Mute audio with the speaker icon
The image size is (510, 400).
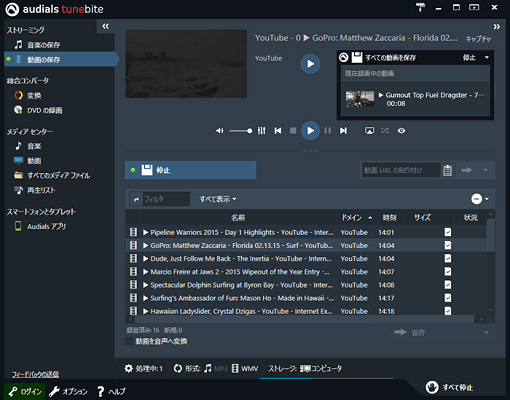click(220, 131)
